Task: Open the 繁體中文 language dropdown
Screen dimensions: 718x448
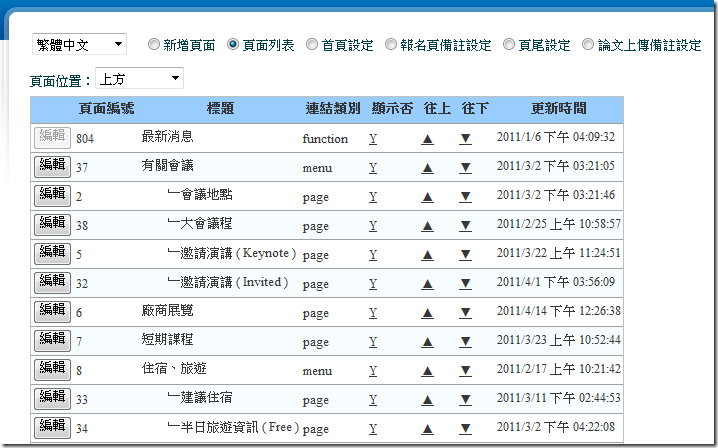Action: pyautogui.click(x=79, y=45)
